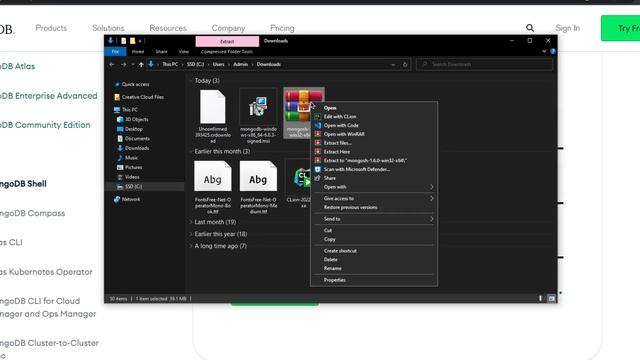Click the Search Downloads field
Screen dimensions: 640x360
point(484,64)
